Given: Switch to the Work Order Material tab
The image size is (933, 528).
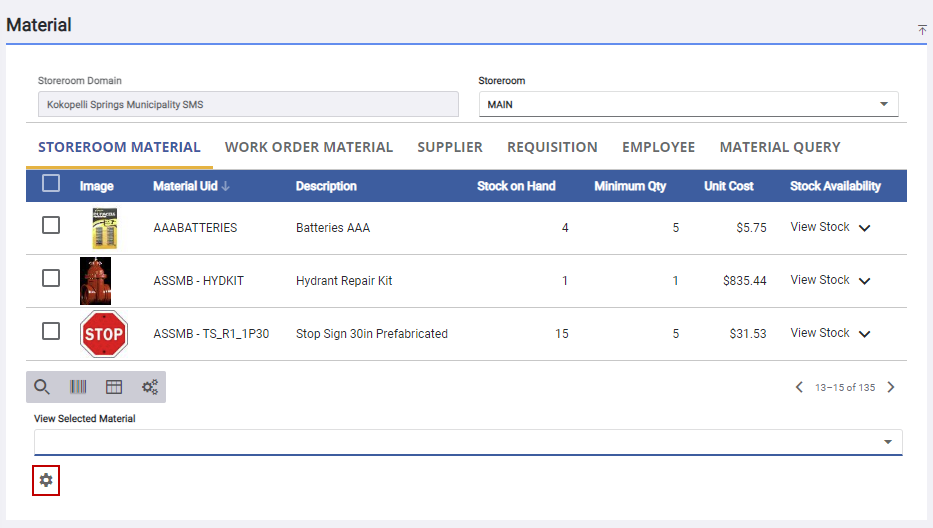Looking at the screenshot, I should tap(309, 147).
